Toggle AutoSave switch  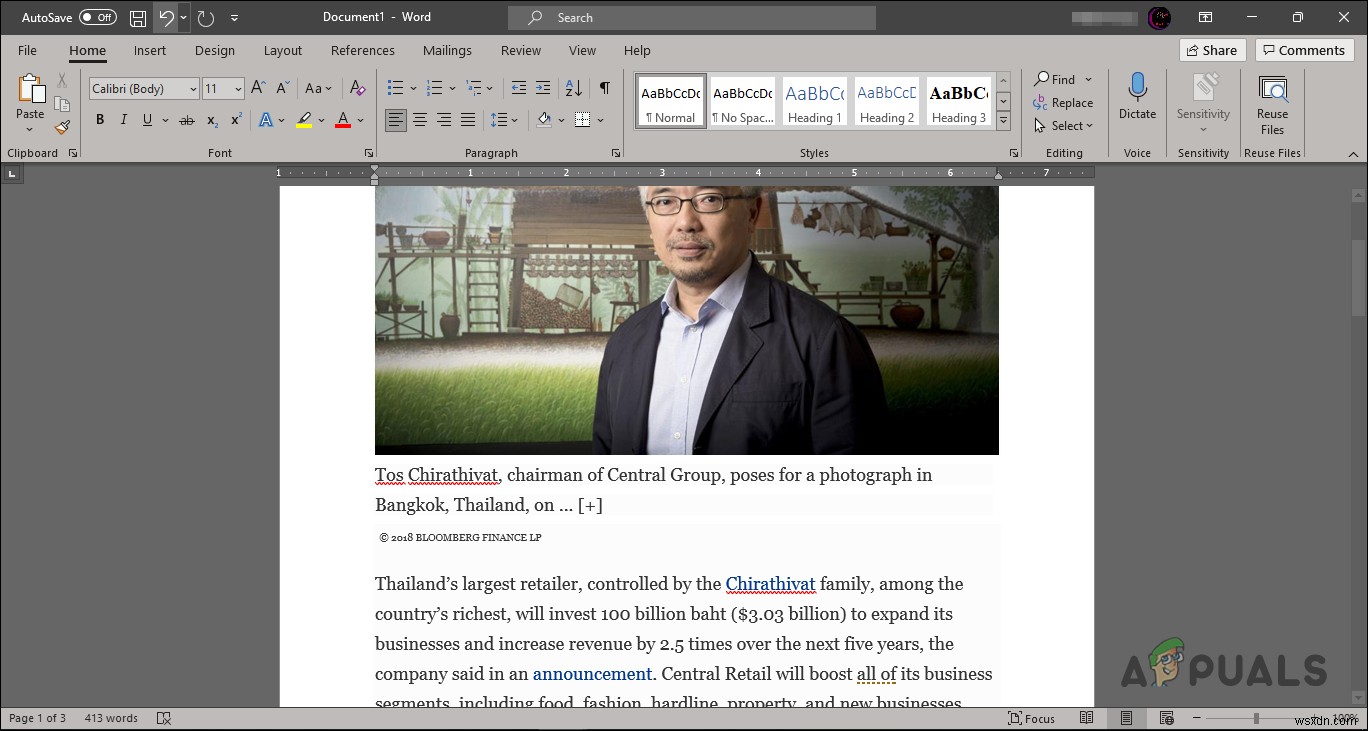click(97, 18)
